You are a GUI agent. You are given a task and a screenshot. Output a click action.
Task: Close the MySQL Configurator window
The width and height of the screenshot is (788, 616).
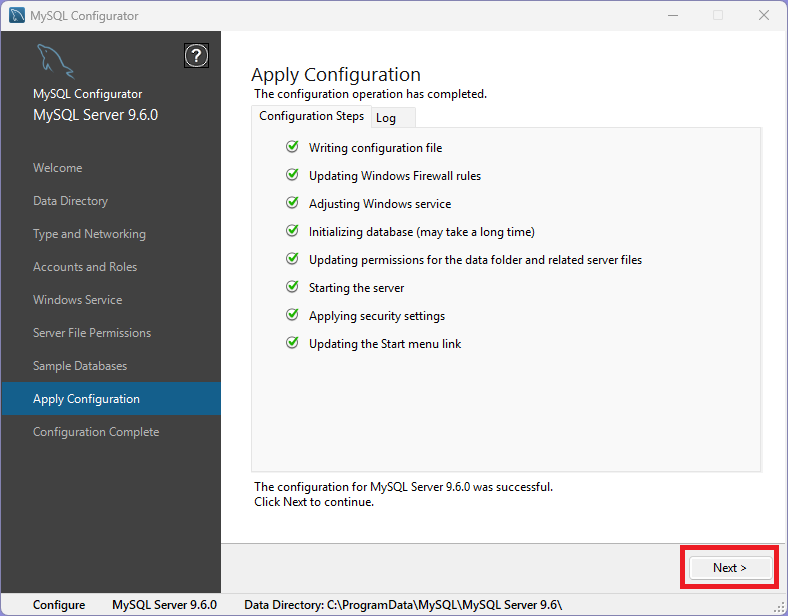764,15
